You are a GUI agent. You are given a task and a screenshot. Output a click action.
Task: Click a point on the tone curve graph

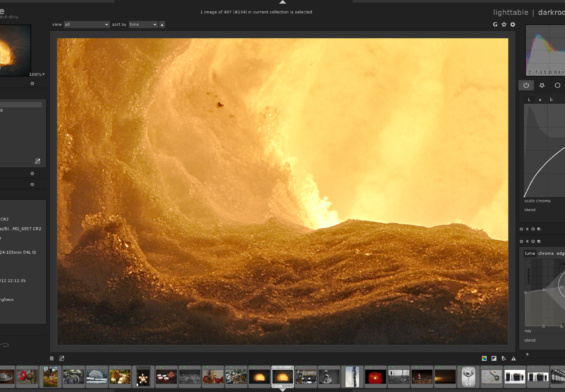point(544,151)
